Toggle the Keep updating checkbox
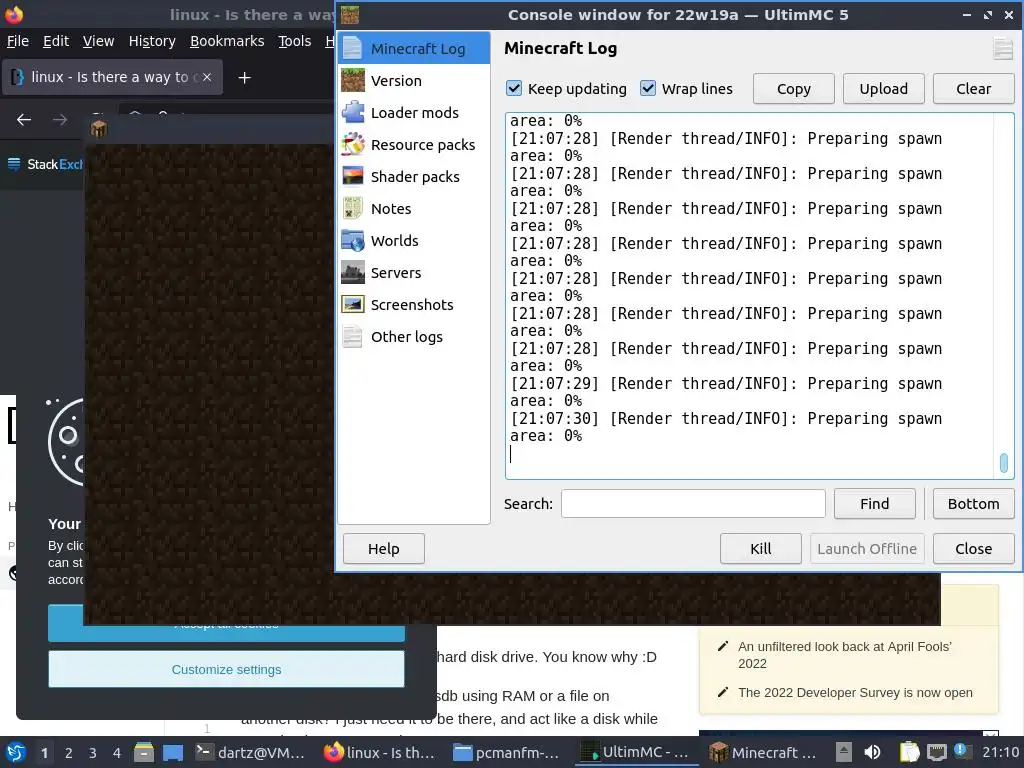Screen dimensions: 1024x768 (x=514, y=88)
